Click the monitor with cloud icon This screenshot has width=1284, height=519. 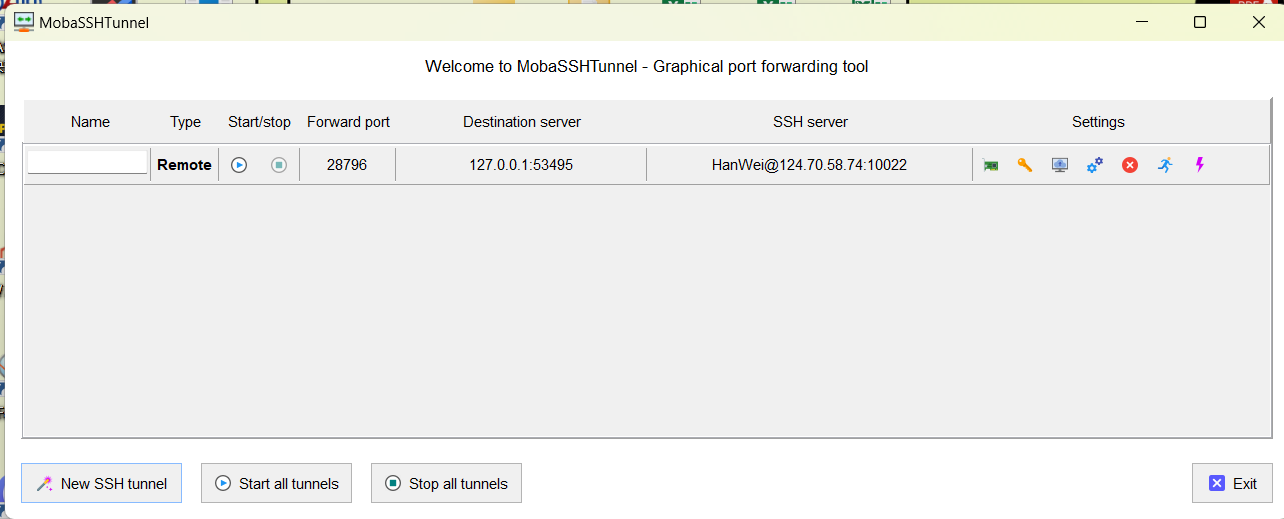(1060, 165)
